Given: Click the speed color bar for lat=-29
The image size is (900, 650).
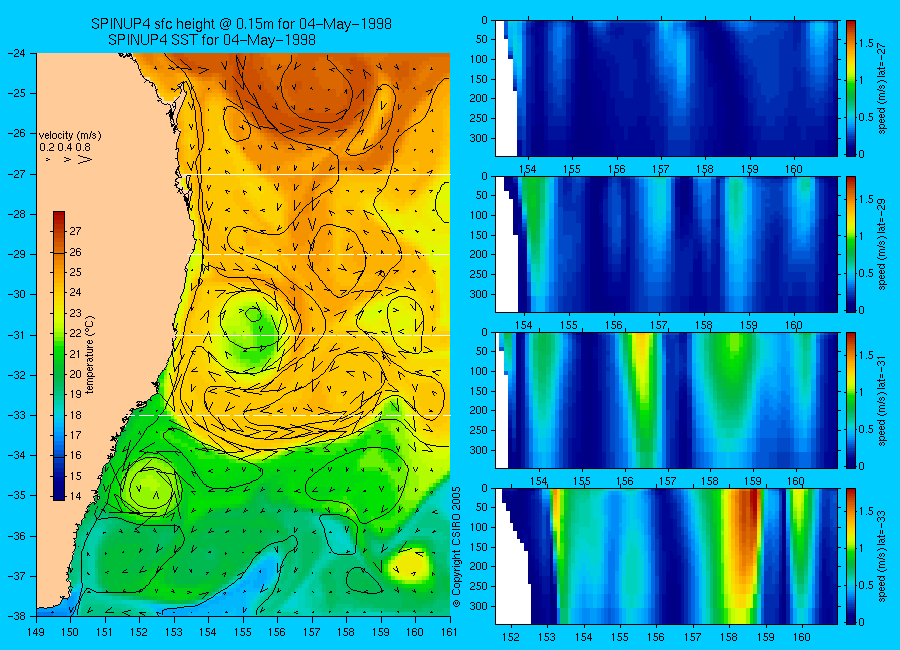Looking at the screenshot, I should (851, 245).
